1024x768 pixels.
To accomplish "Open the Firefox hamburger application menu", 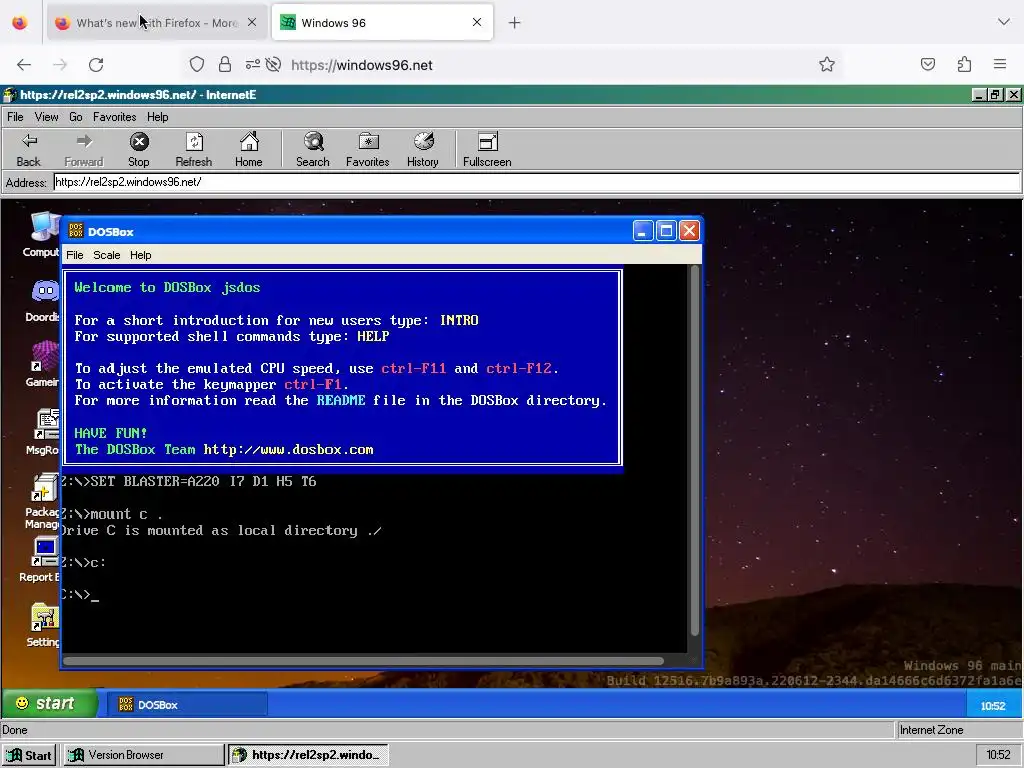I will click(1000, 64).
